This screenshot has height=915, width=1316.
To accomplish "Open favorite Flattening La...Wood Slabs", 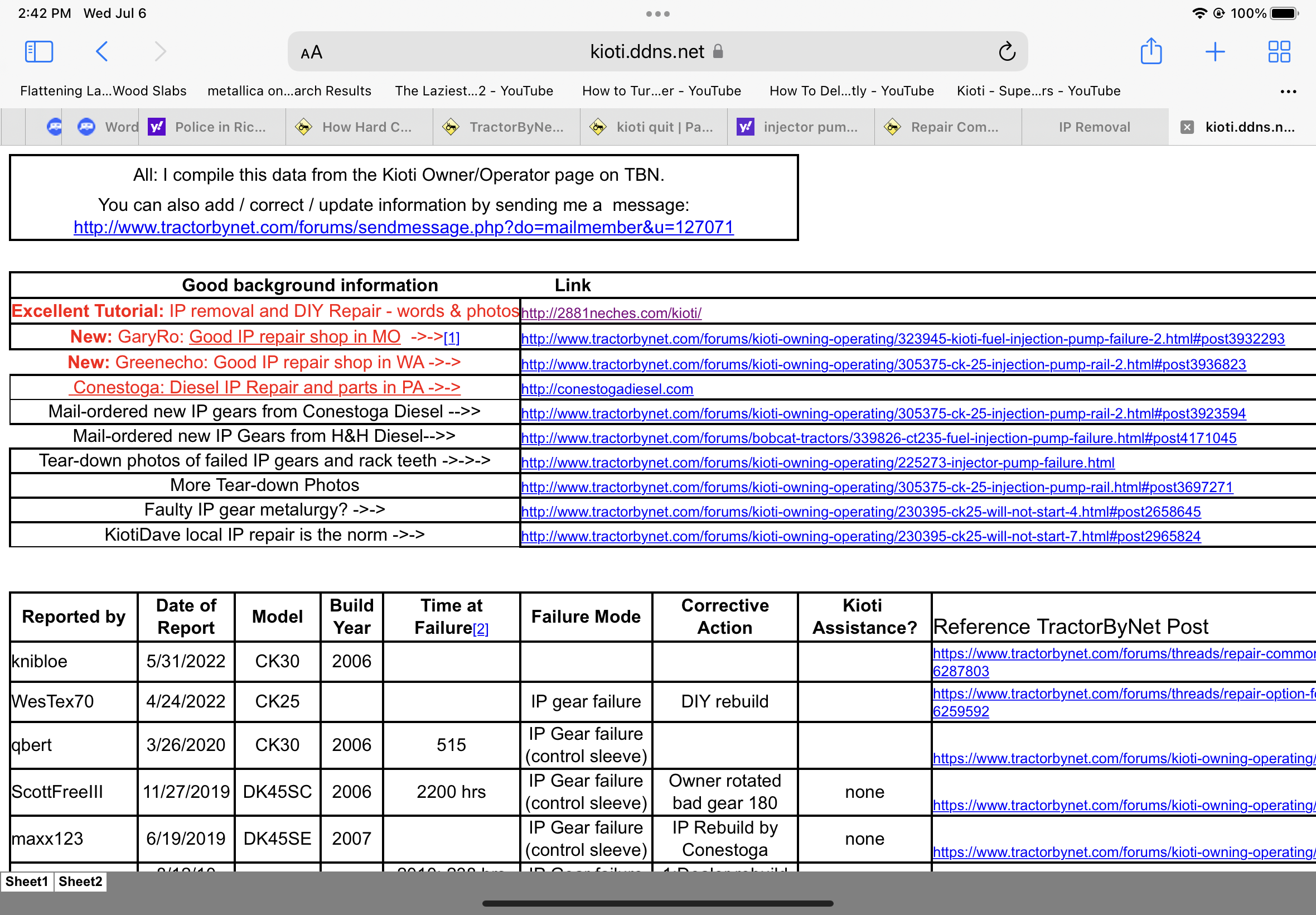I will 103,90.
